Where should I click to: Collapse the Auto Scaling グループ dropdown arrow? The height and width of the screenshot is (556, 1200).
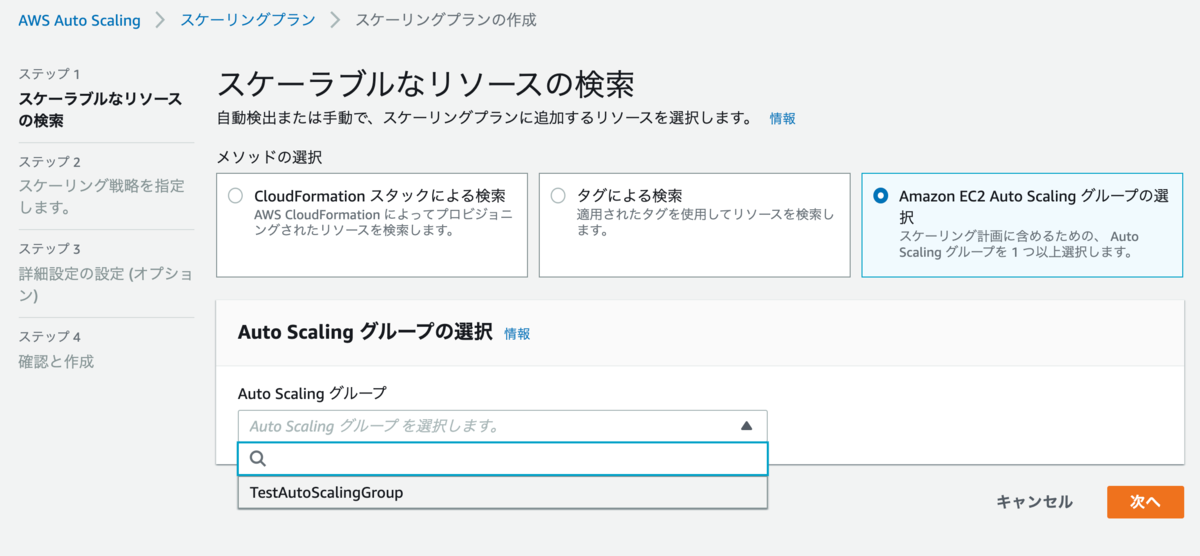pyautogui.click(x=746, y=426)
